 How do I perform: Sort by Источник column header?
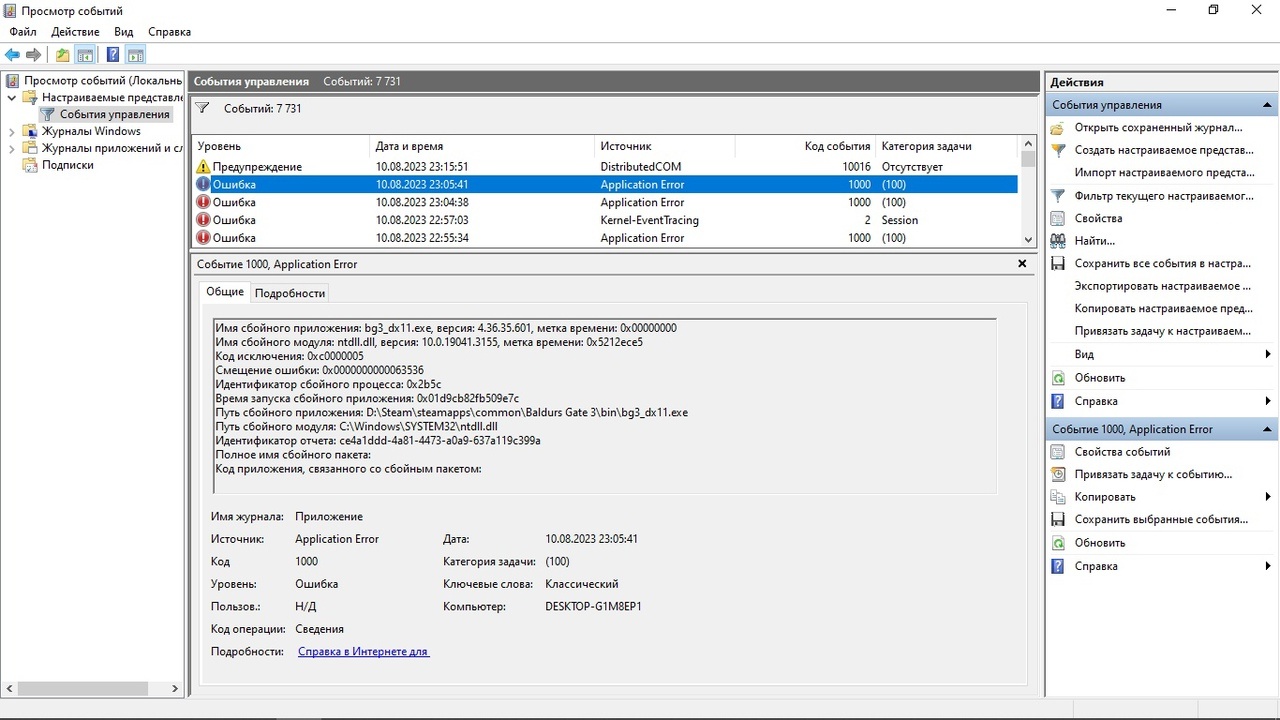[665, 146]
